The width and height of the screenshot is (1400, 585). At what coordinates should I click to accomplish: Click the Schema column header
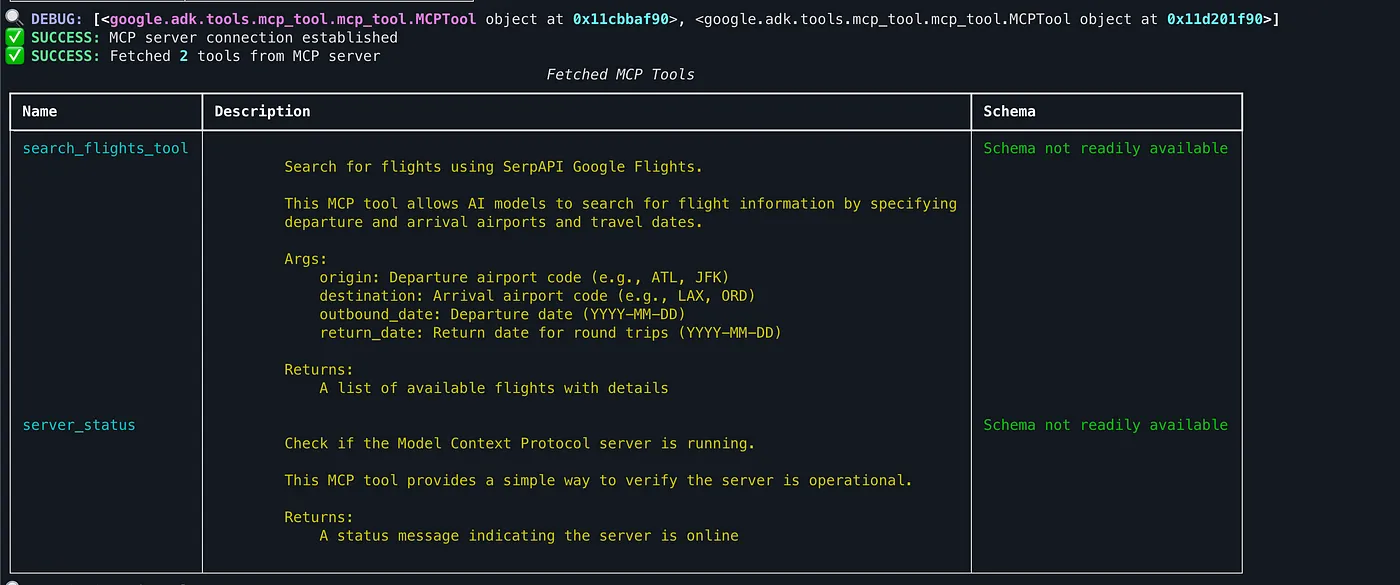coord(1009,111)
